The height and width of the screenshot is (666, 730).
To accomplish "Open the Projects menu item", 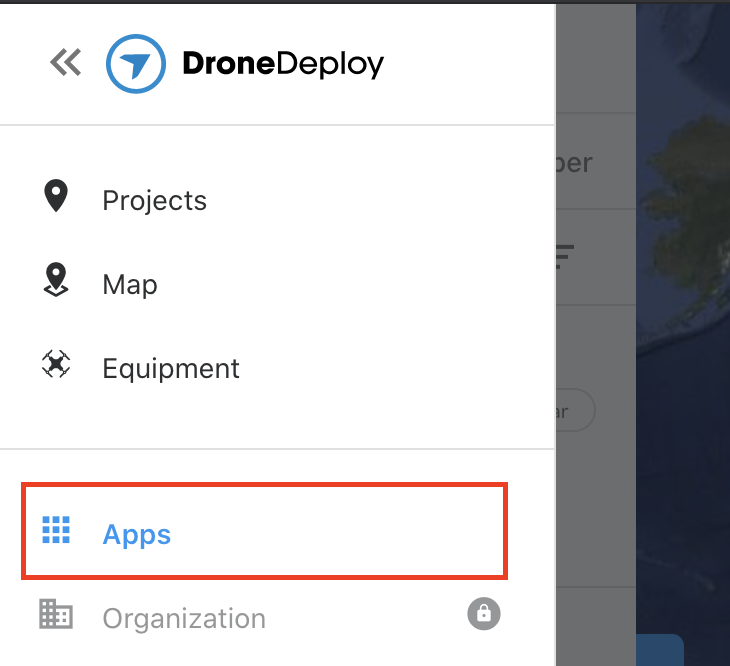I will pyautogui.click(x=155, y=201).
